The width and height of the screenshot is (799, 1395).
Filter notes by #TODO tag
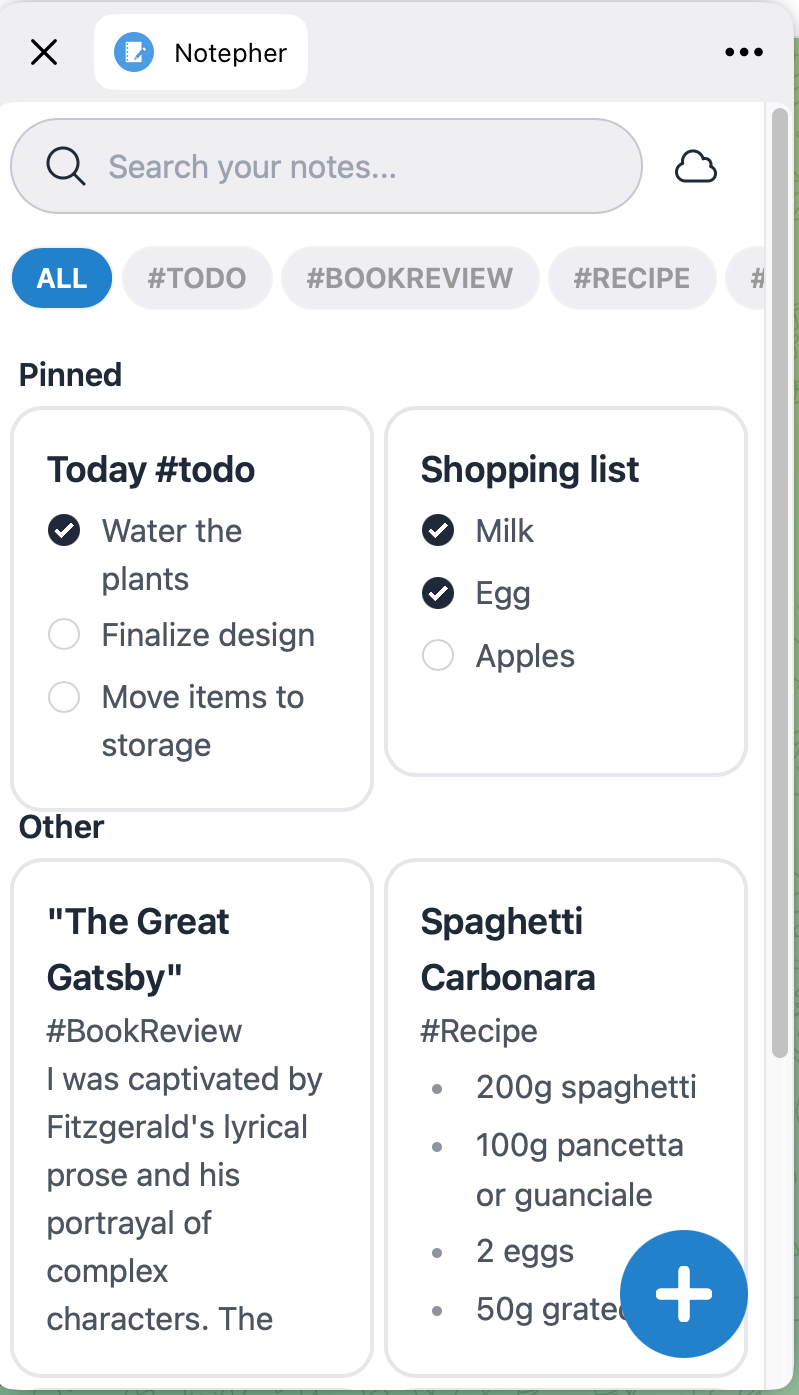[x=197, y=278]
